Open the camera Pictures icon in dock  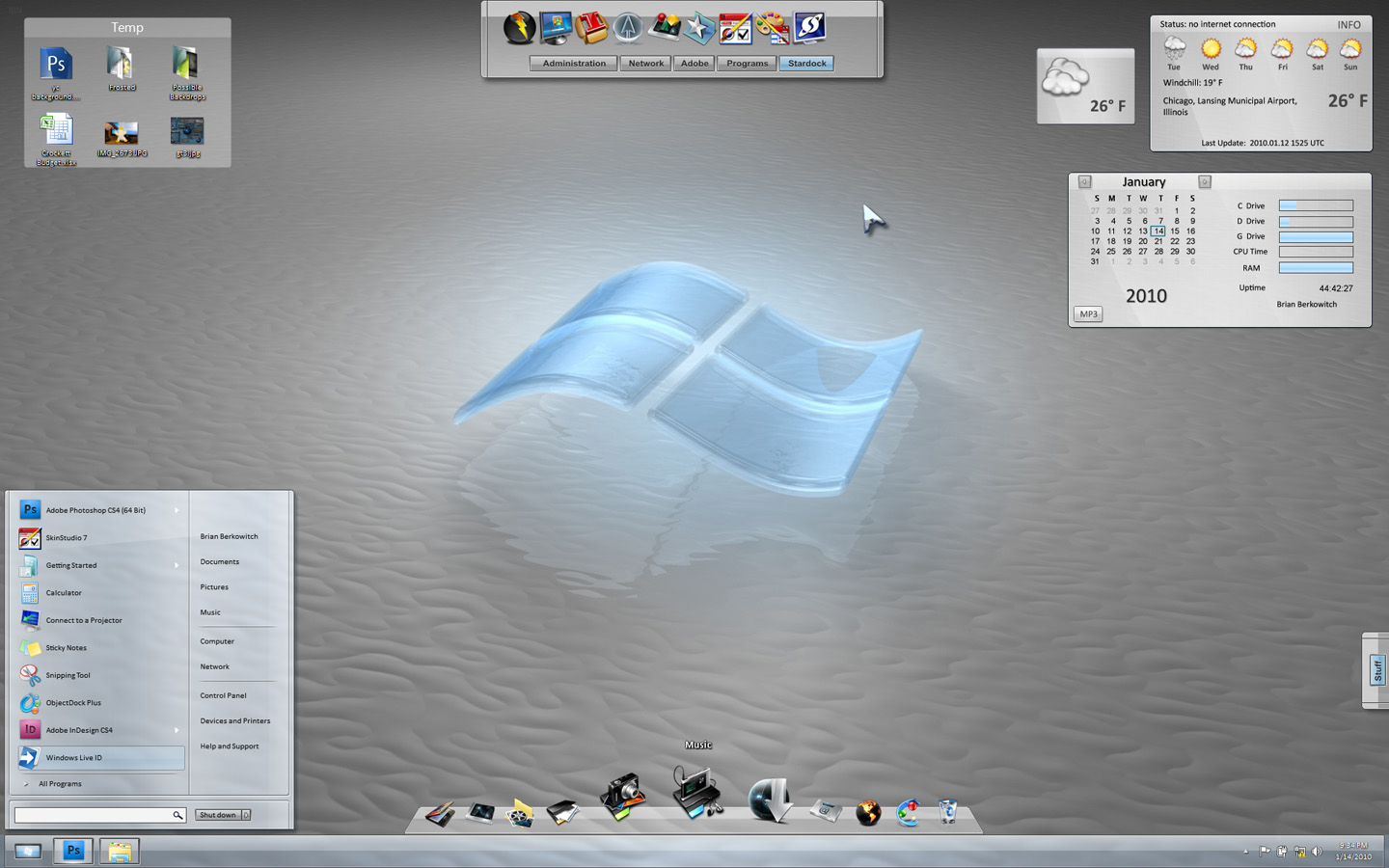(623, 797)
